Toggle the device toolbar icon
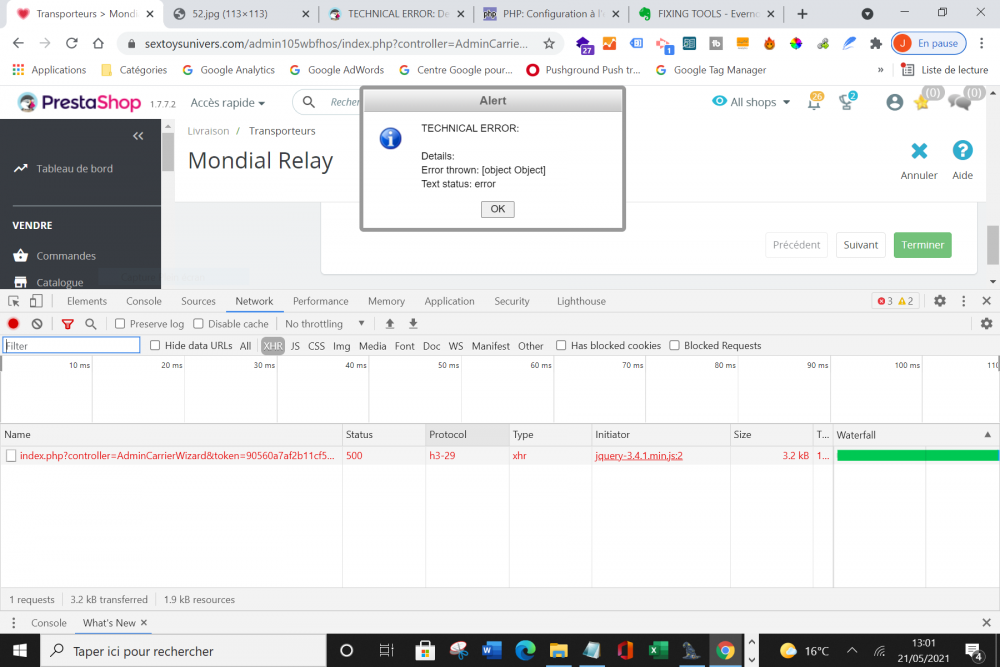1000x667 pixels. (x=36, y=301)
